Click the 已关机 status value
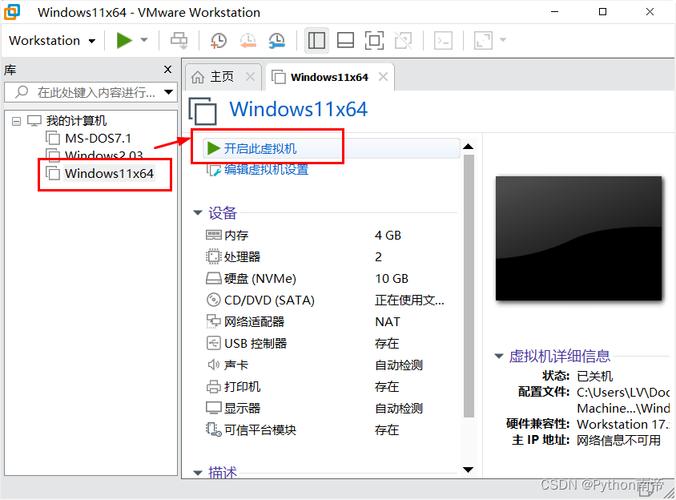Image resolution: width=676 pixels, height=500 pixels. (x=595, y=376)
